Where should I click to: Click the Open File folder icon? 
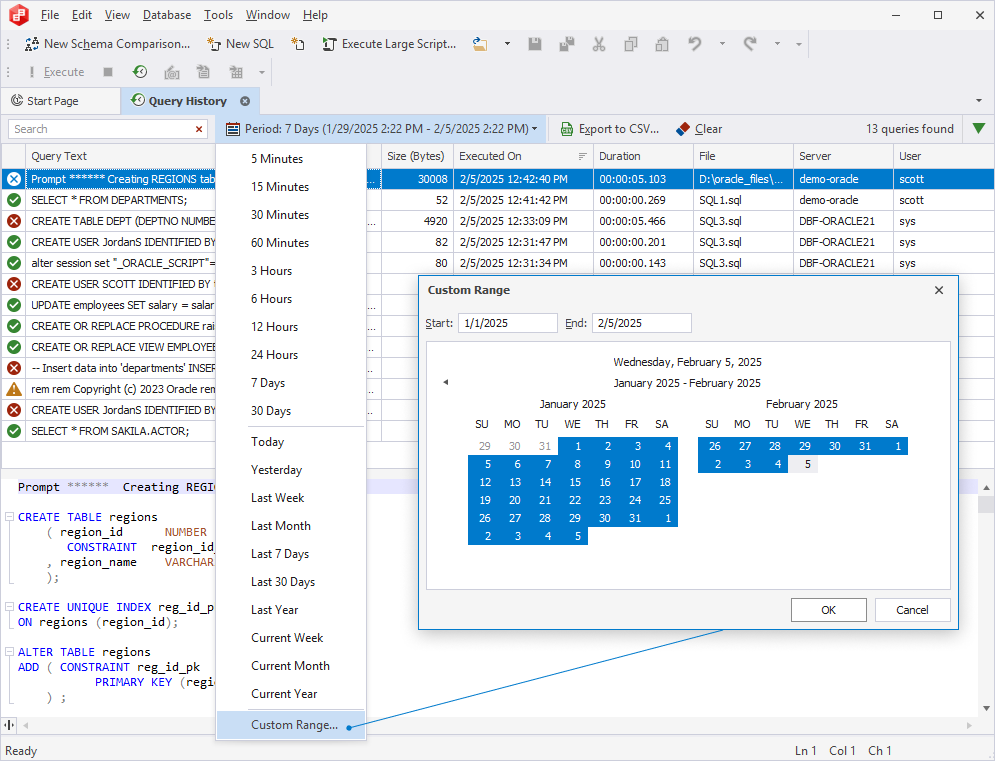(480, 44)
